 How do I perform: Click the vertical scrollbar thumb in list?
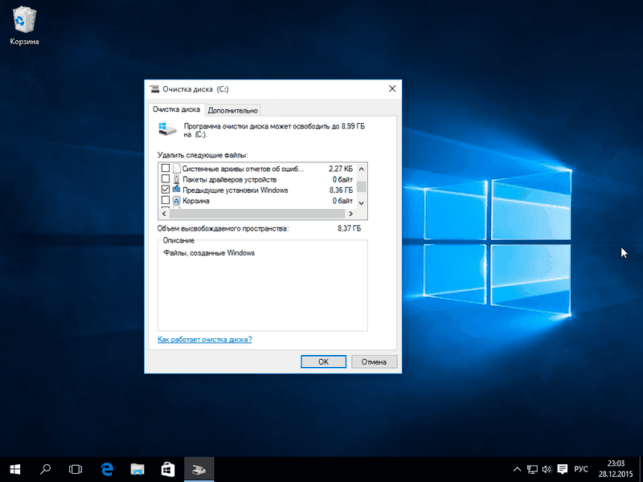tap(361, 187)
